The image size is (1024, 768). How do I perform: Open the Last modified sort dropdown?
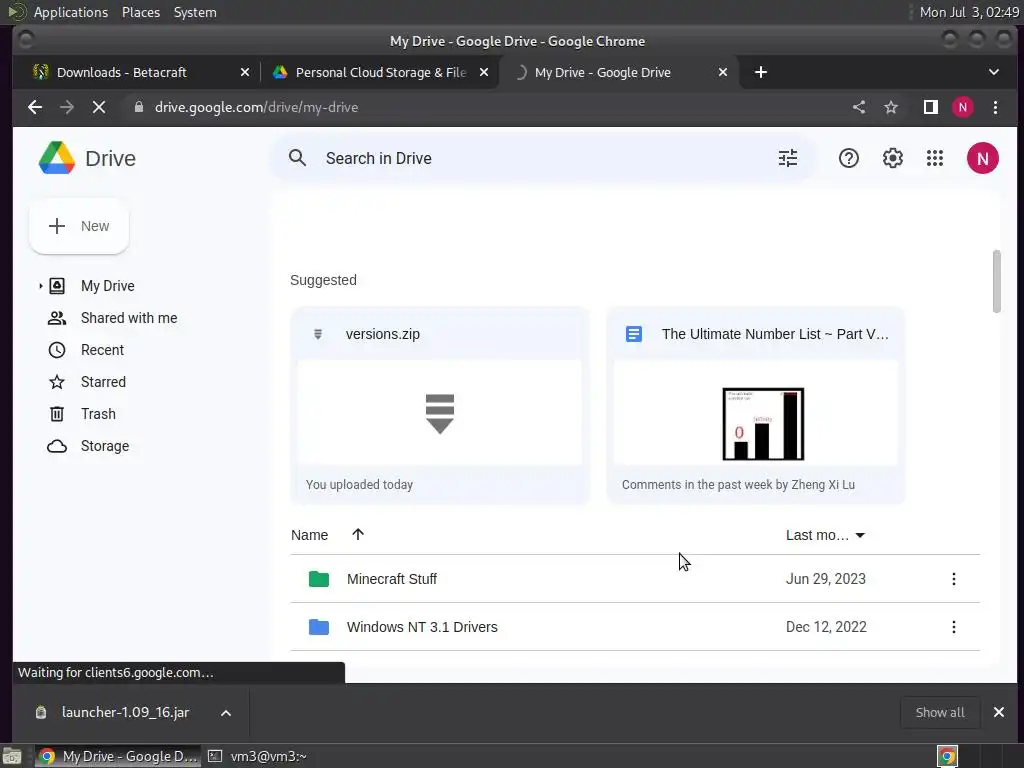tap(825, 536)
